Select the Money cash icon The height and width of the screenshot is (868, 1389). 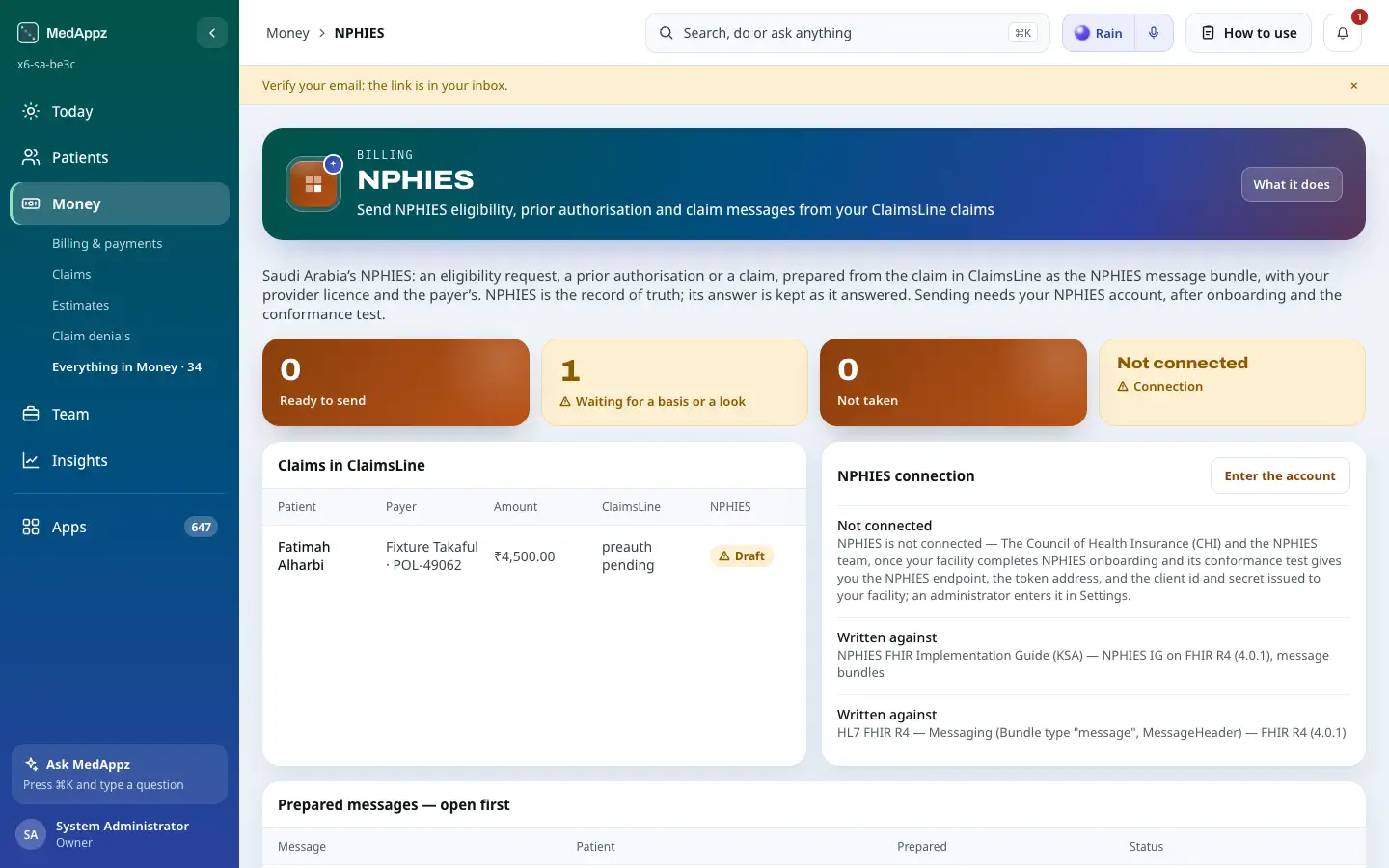point(31,203)
